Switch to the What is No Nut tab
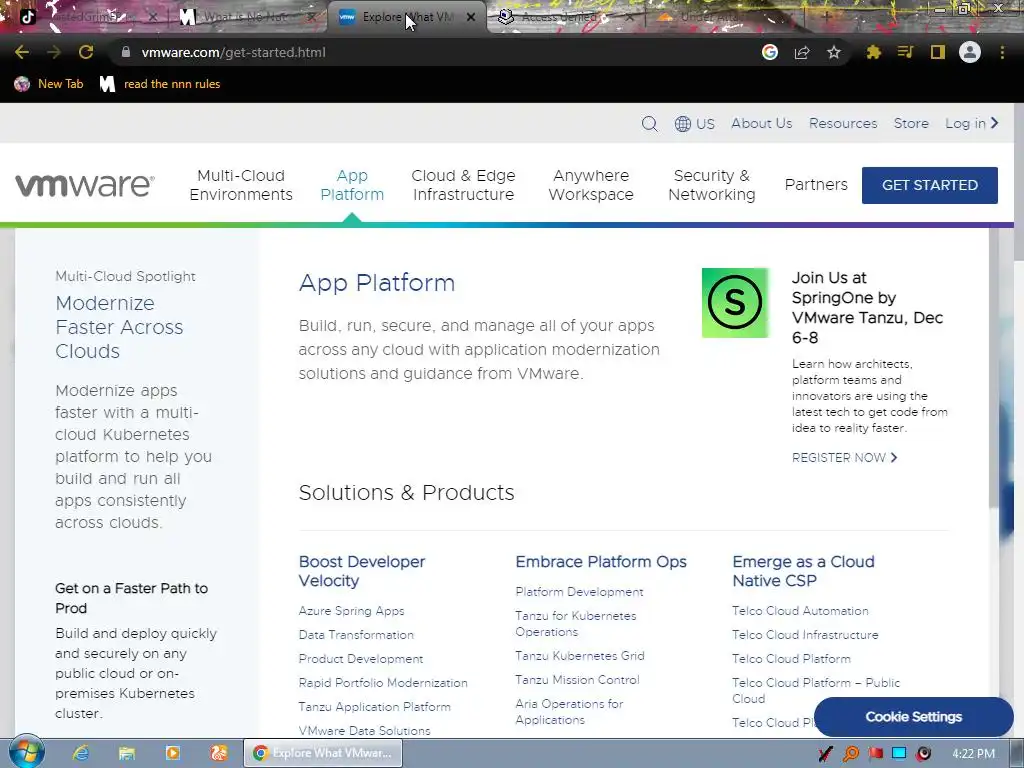1024x768 pixels. (x=245, y=17)
